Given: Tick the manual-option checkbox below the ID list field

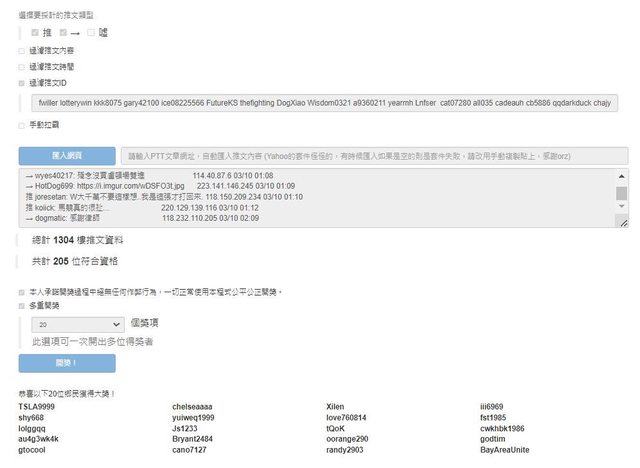Looking at the screenshot, I should (x=22, y=125).
